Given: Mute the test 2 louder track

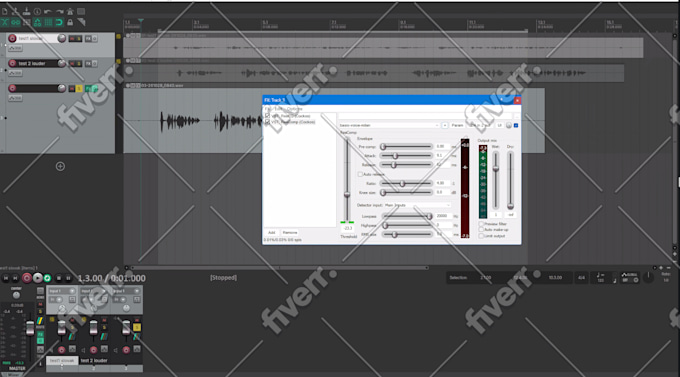Looking at the screenshot, I should pos(72,64).
